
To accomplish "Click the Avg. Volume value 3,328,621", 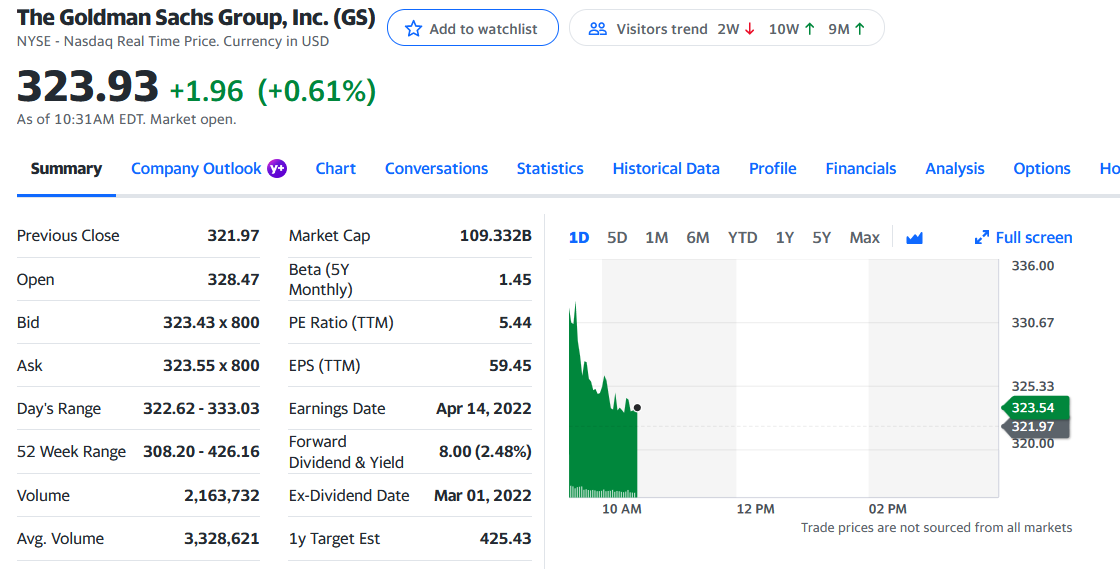I will point(222,538).
